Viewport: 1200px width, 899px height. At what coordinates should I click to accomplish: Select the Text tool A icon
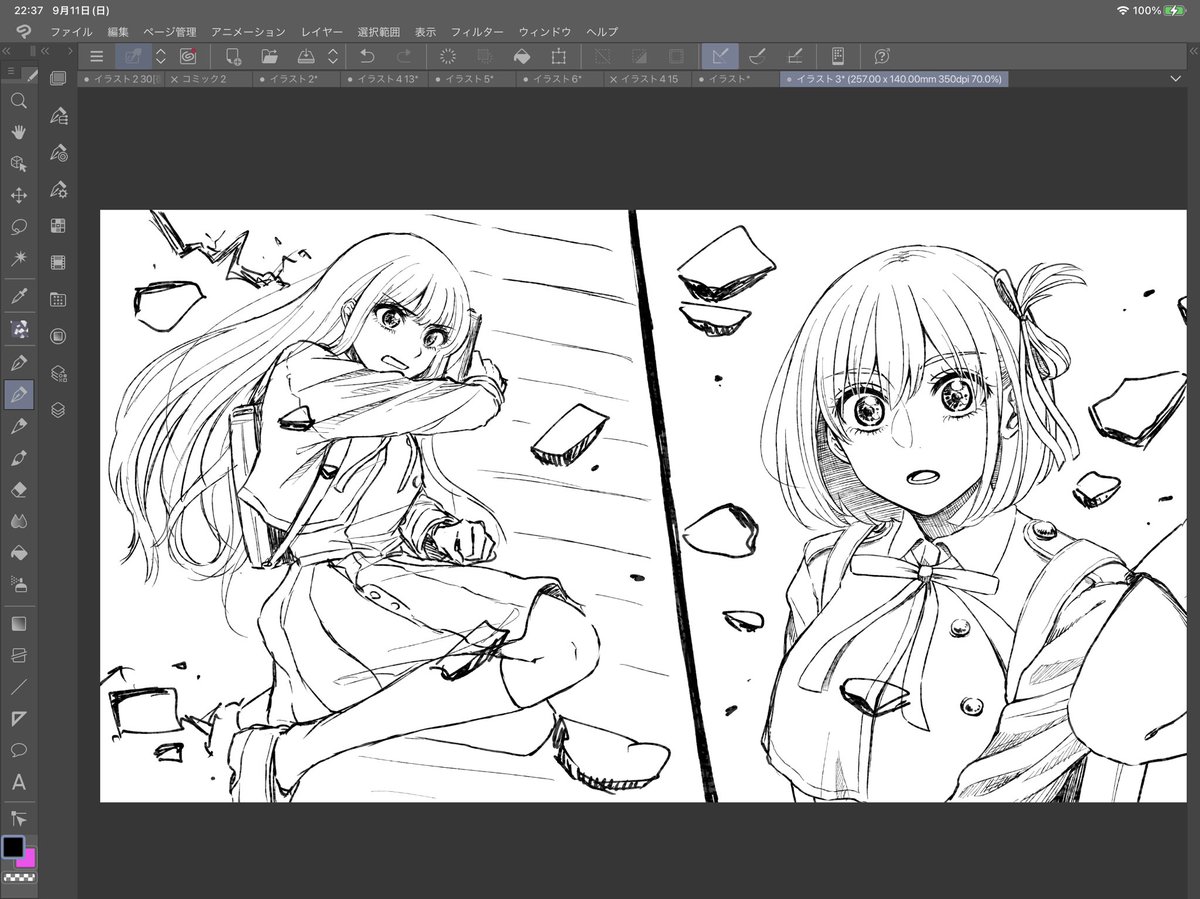18,782
